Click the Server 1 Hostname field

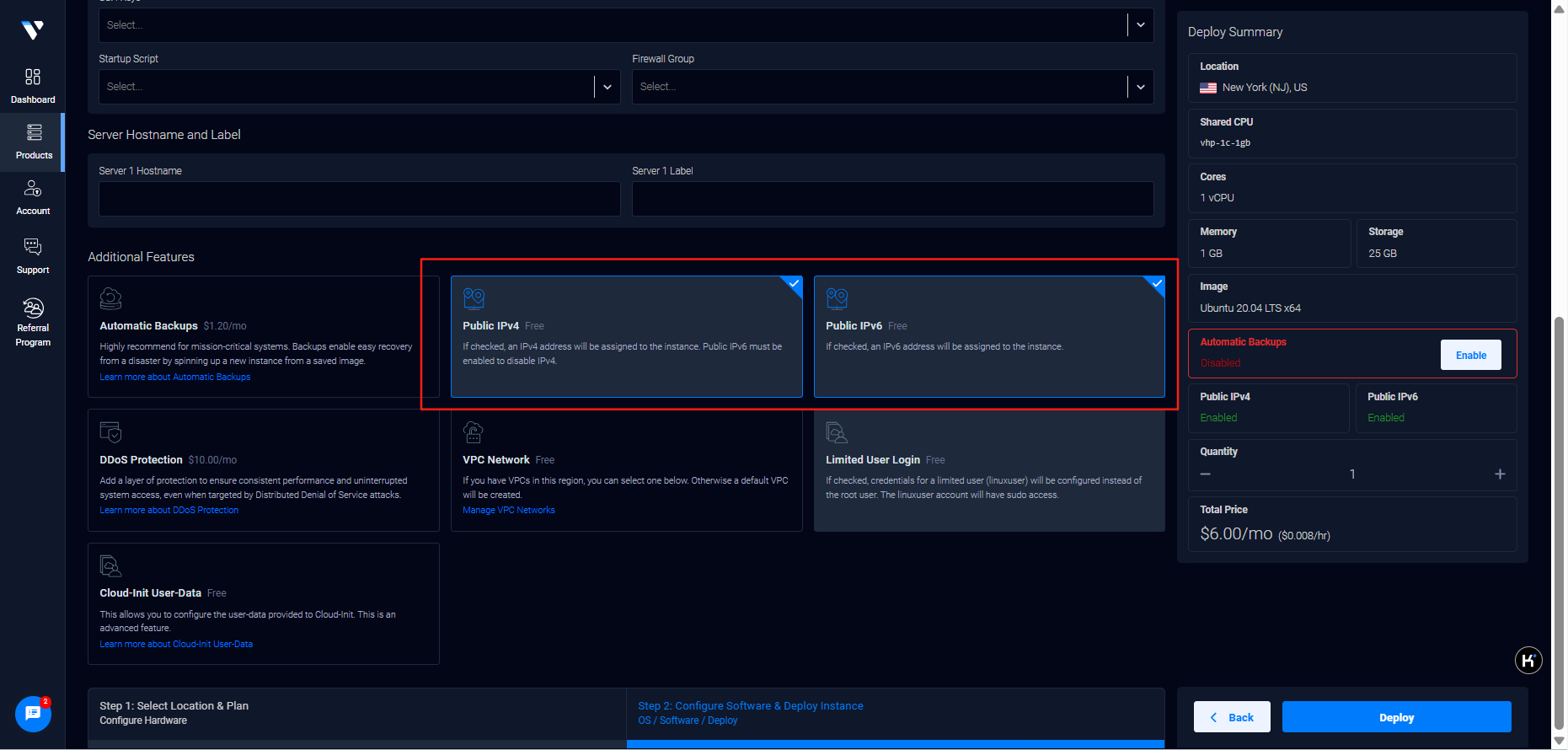pos(359,199)
